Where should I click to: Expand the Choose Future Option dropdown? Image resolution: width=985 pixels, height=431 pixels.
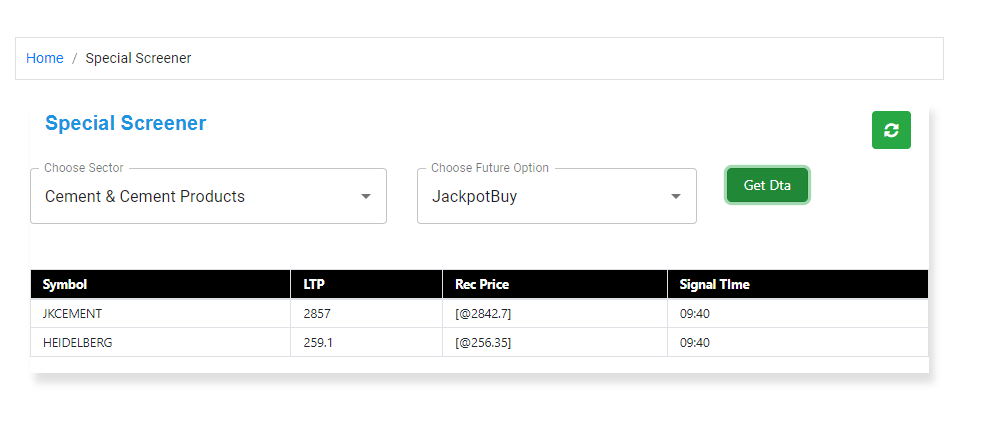[557, 196]
